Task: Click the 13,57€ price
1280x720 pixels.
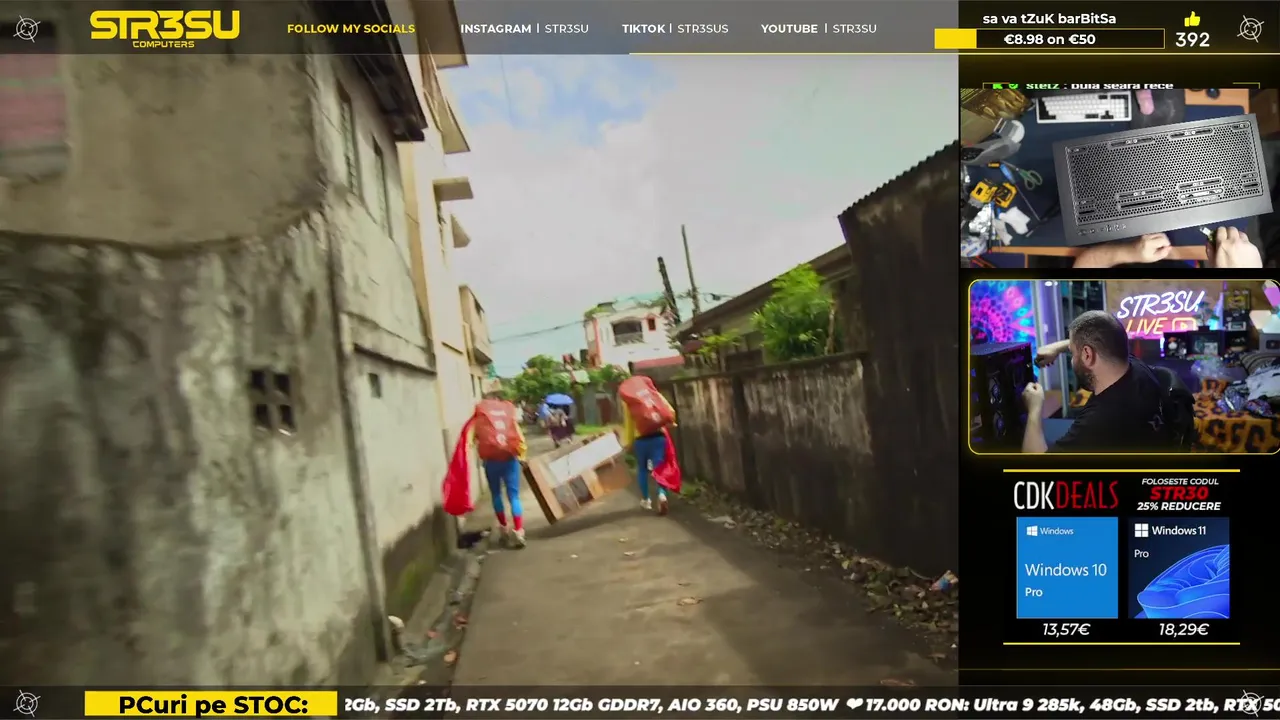Action: click(1066, 629)
